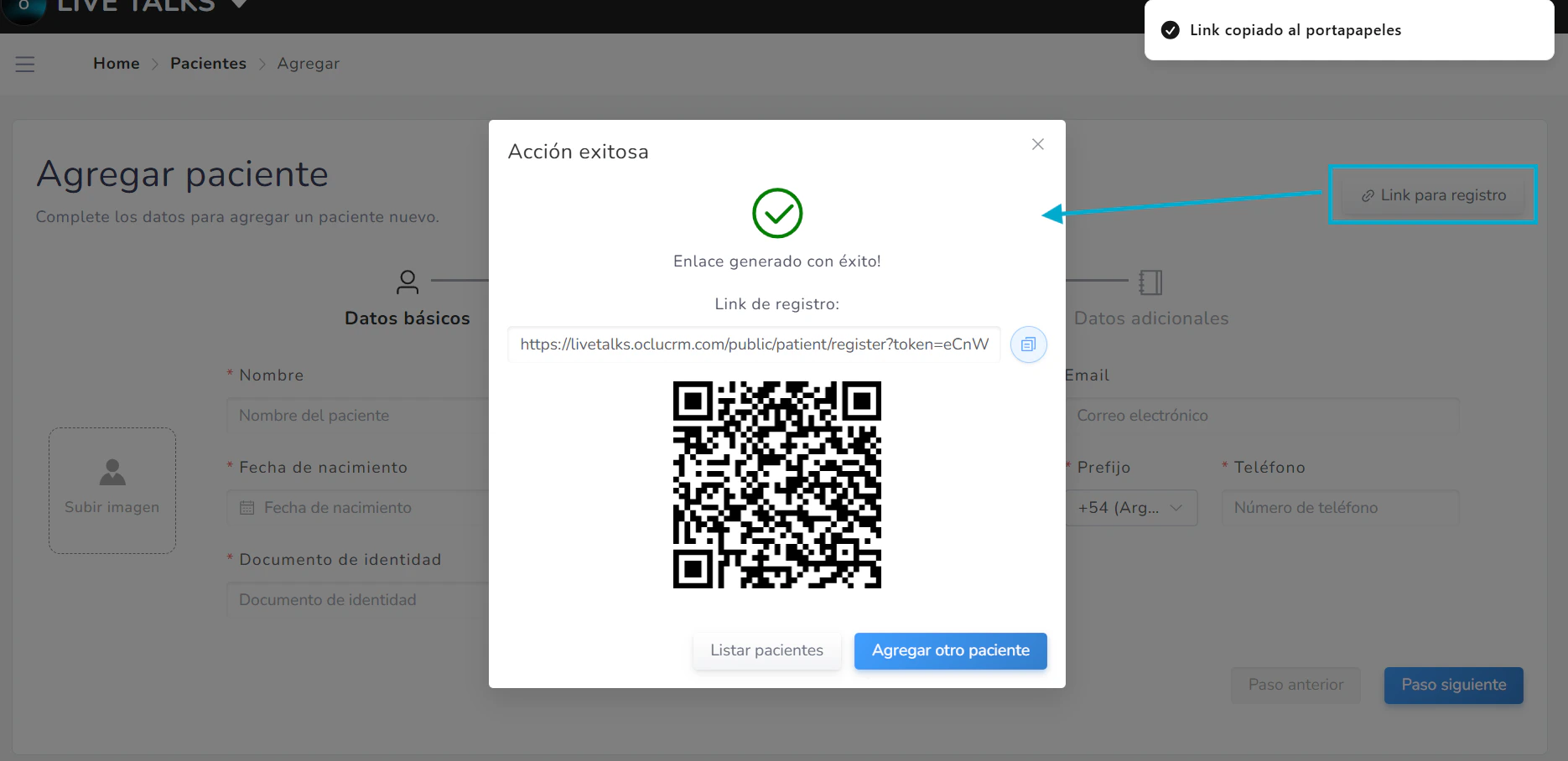1568x761 pixels.
Task: Click the Link de registro label
Action: pyautogui.click(x=777, y=304)
